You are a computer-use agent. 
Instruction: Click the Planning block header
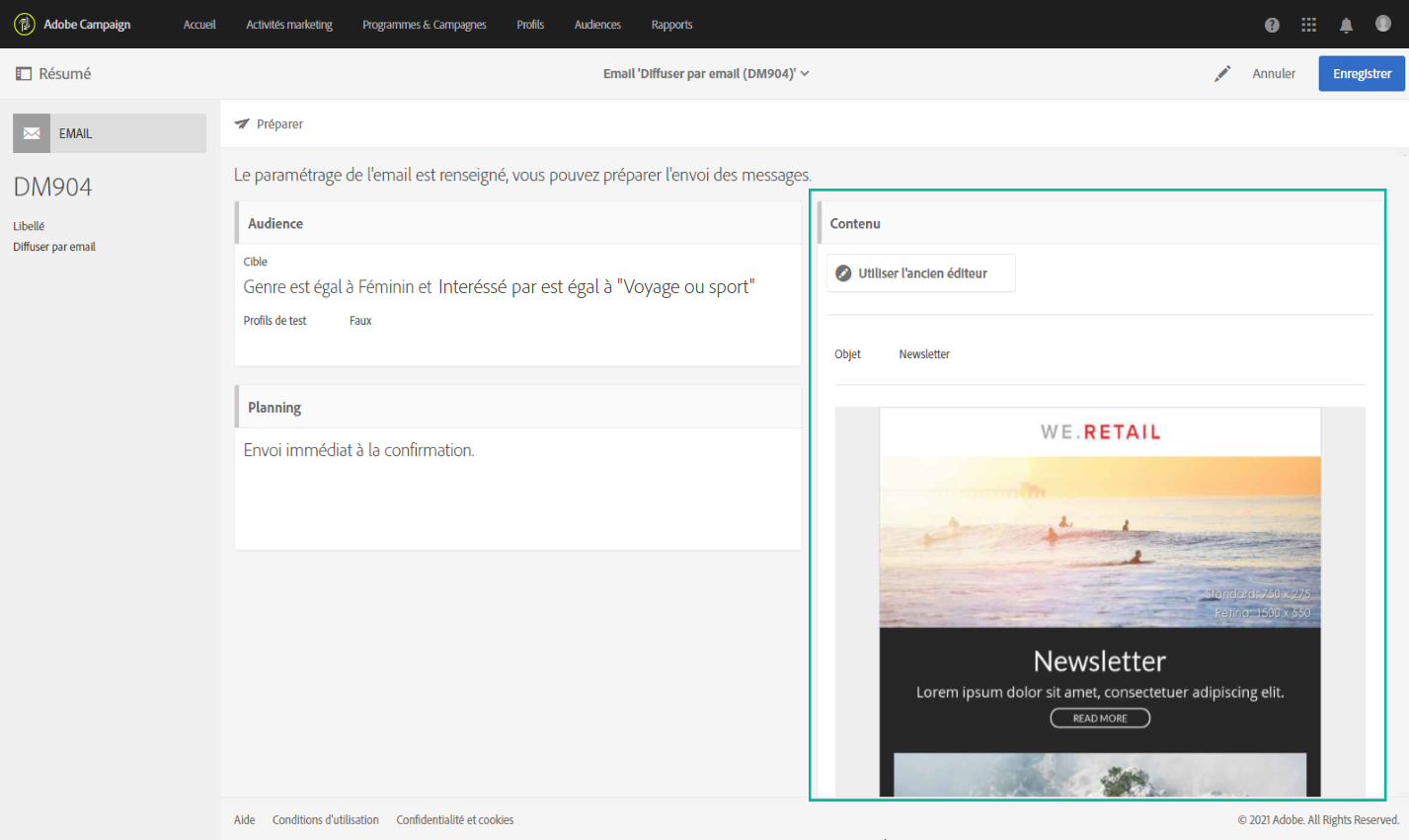click(518, 407)
